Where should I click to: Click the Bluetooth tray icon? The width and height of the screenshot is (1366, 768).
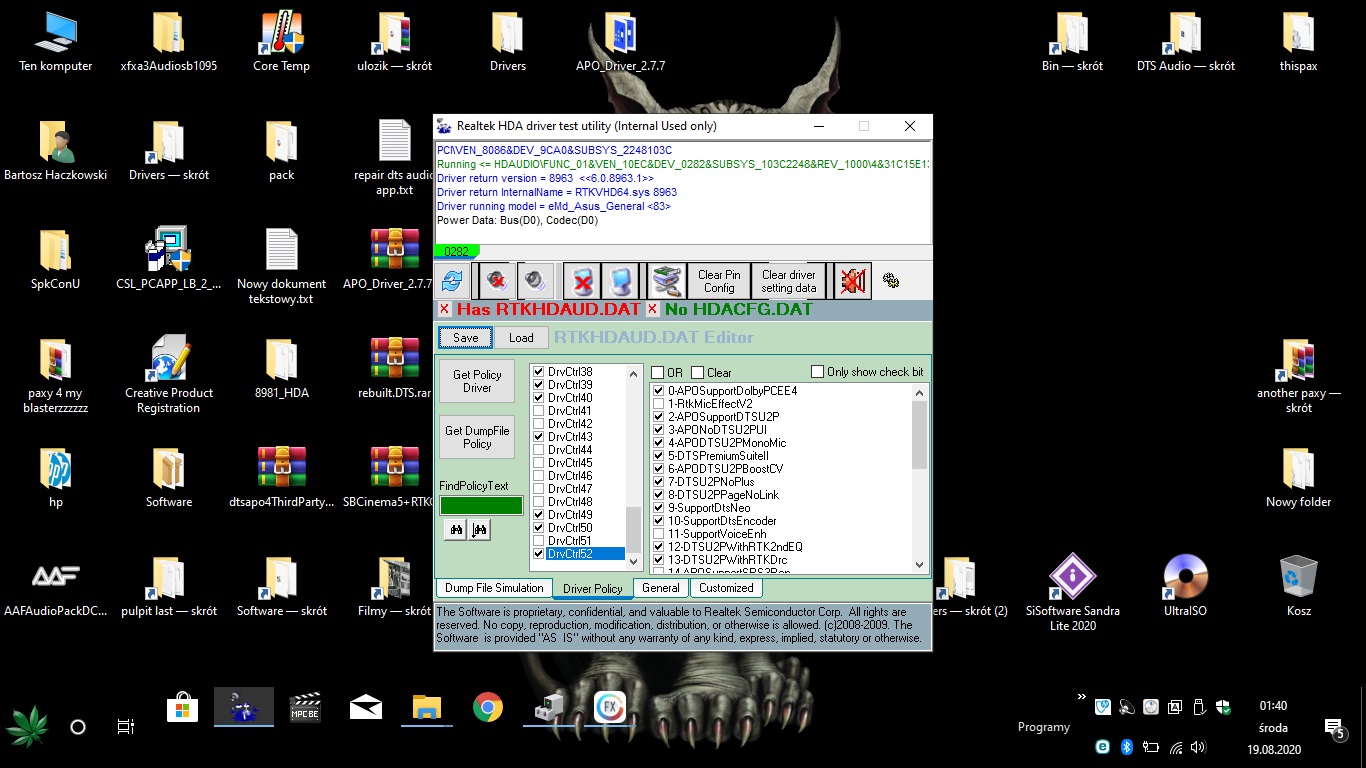click(1126, 746)
